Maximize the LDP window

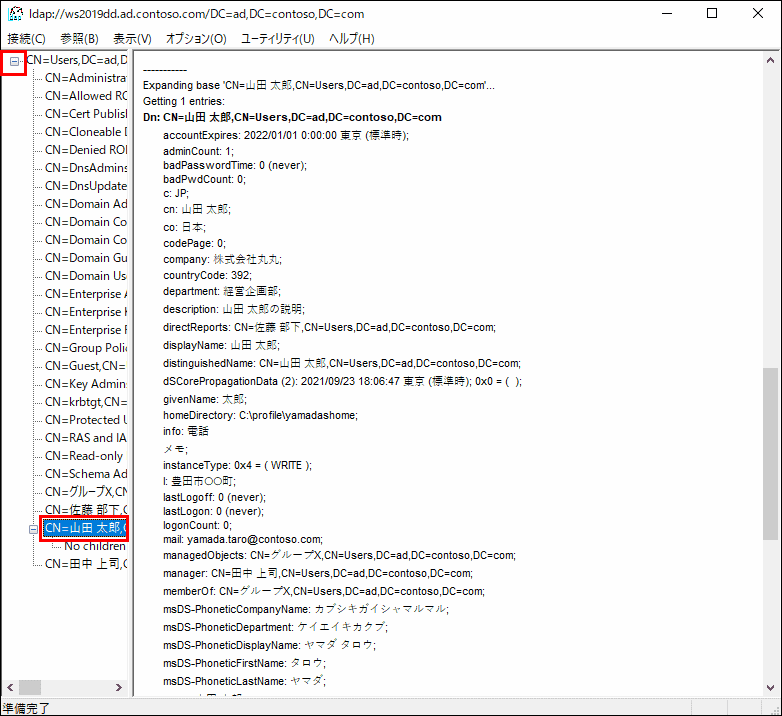[x=712, y=14]
